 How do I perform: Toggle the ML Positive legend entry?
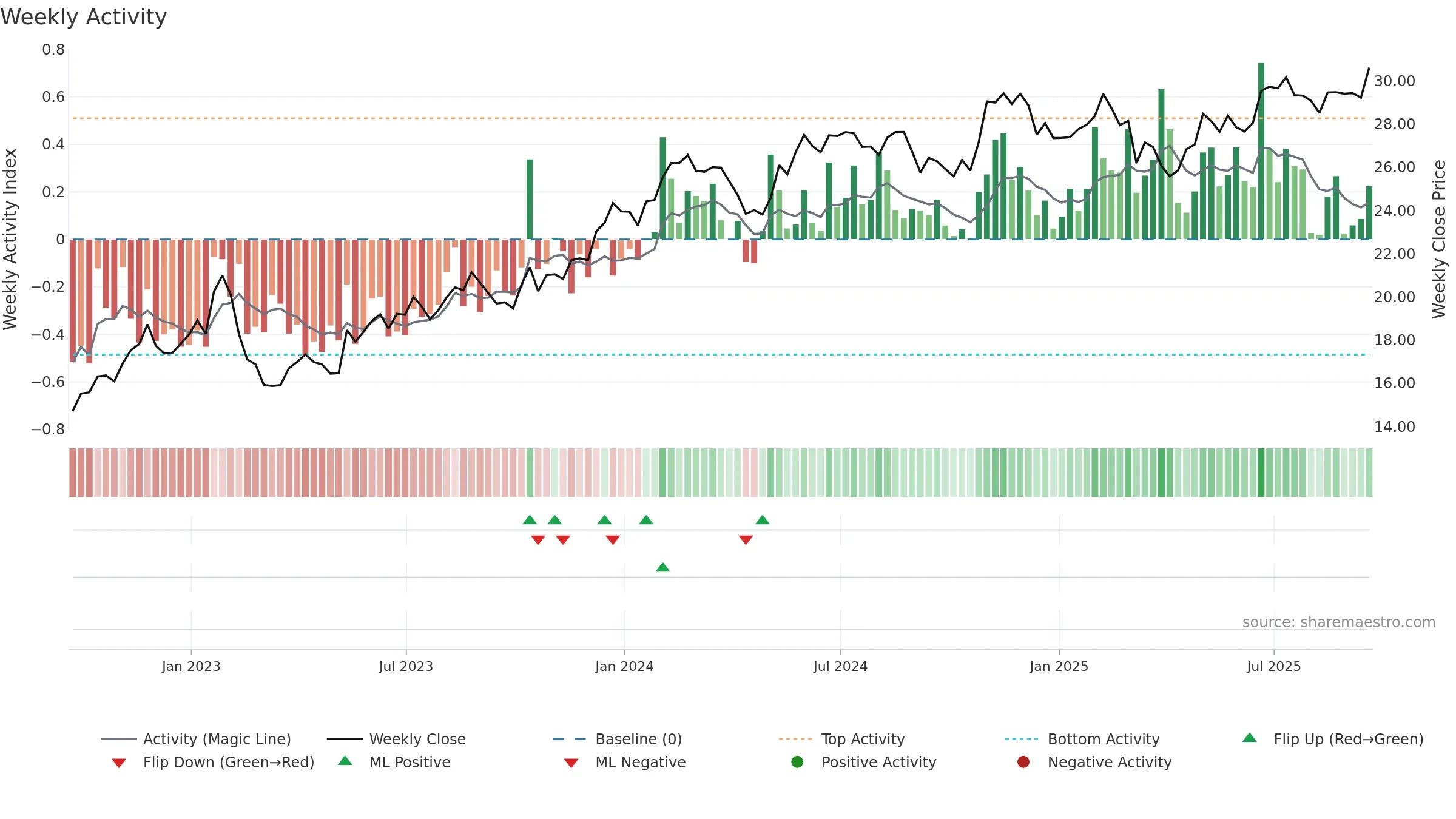tap(394, 762)
